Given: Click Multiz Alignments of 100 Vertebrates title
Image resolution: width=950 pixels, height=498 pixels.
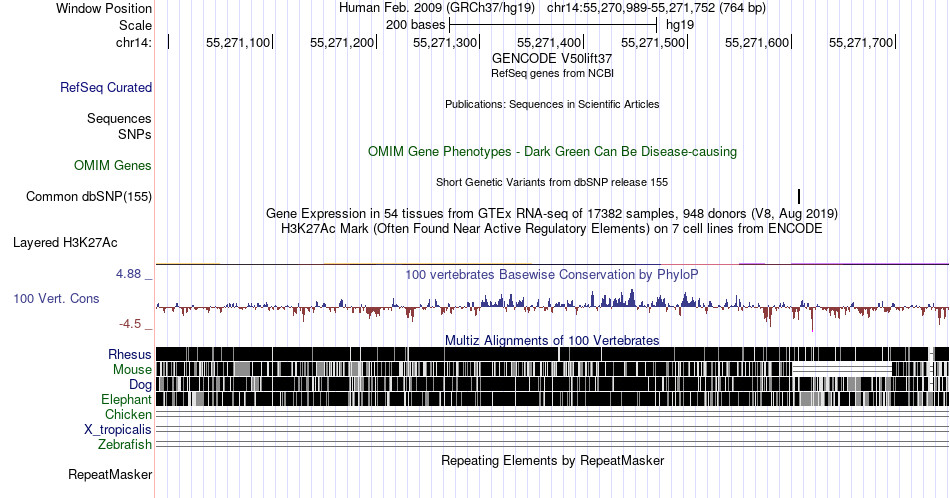Looking at the screenshot, I should [552, 340].
